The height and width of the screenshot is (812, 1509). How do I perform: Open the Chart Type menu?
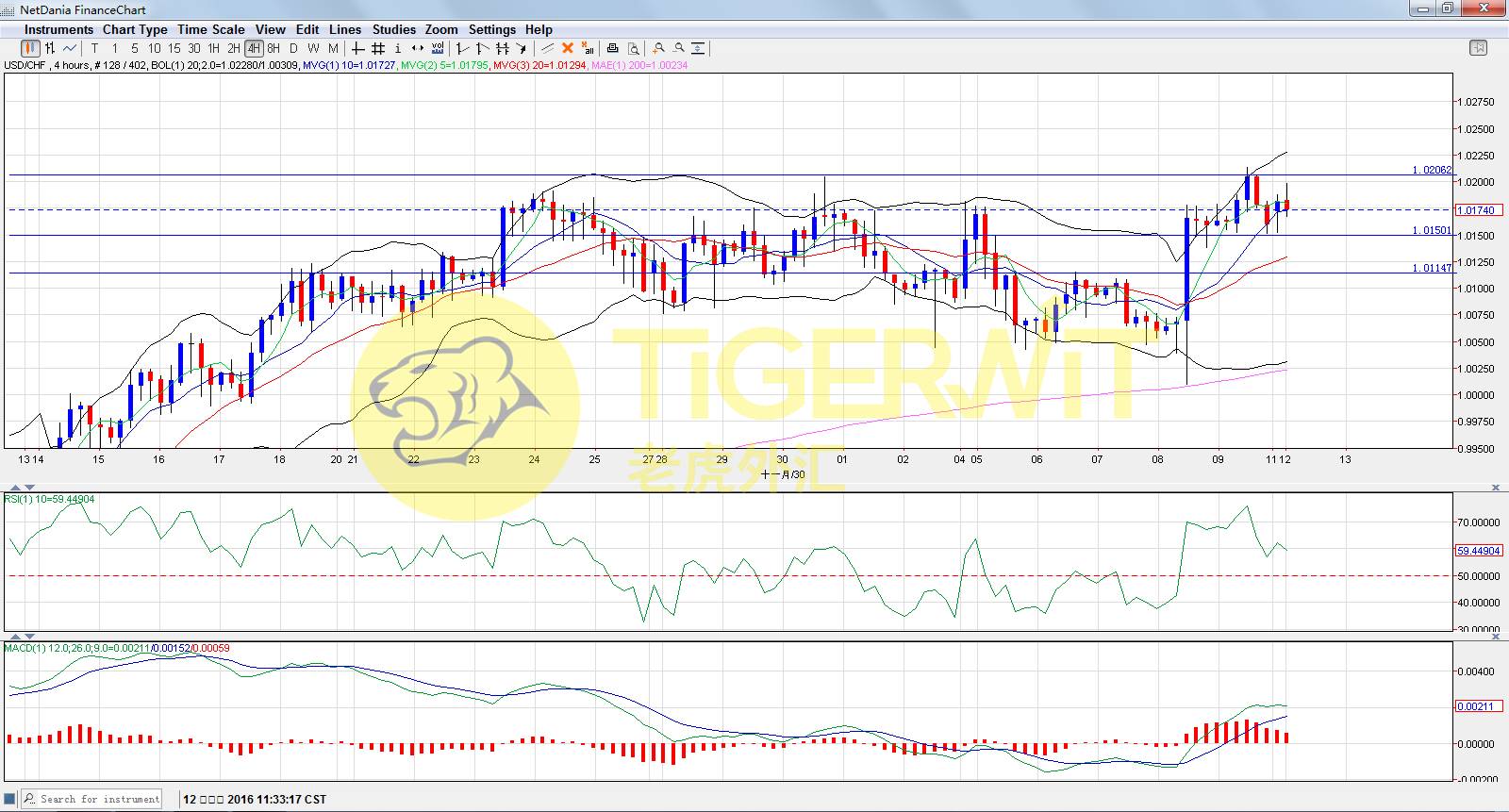coord(135,29)
